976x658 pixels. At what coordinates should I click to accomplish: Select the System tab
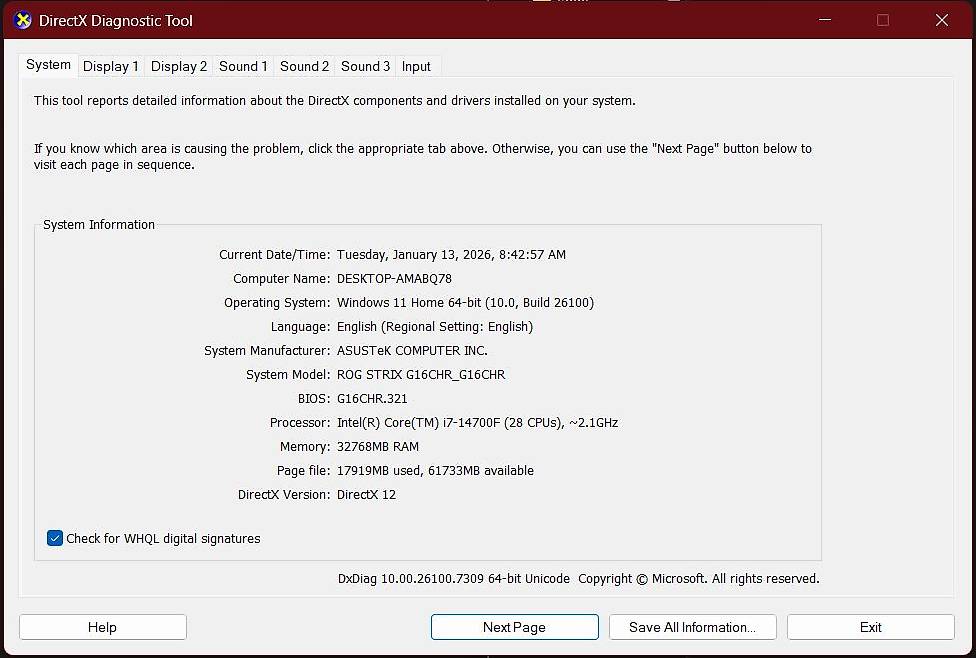tap(48, 65)
